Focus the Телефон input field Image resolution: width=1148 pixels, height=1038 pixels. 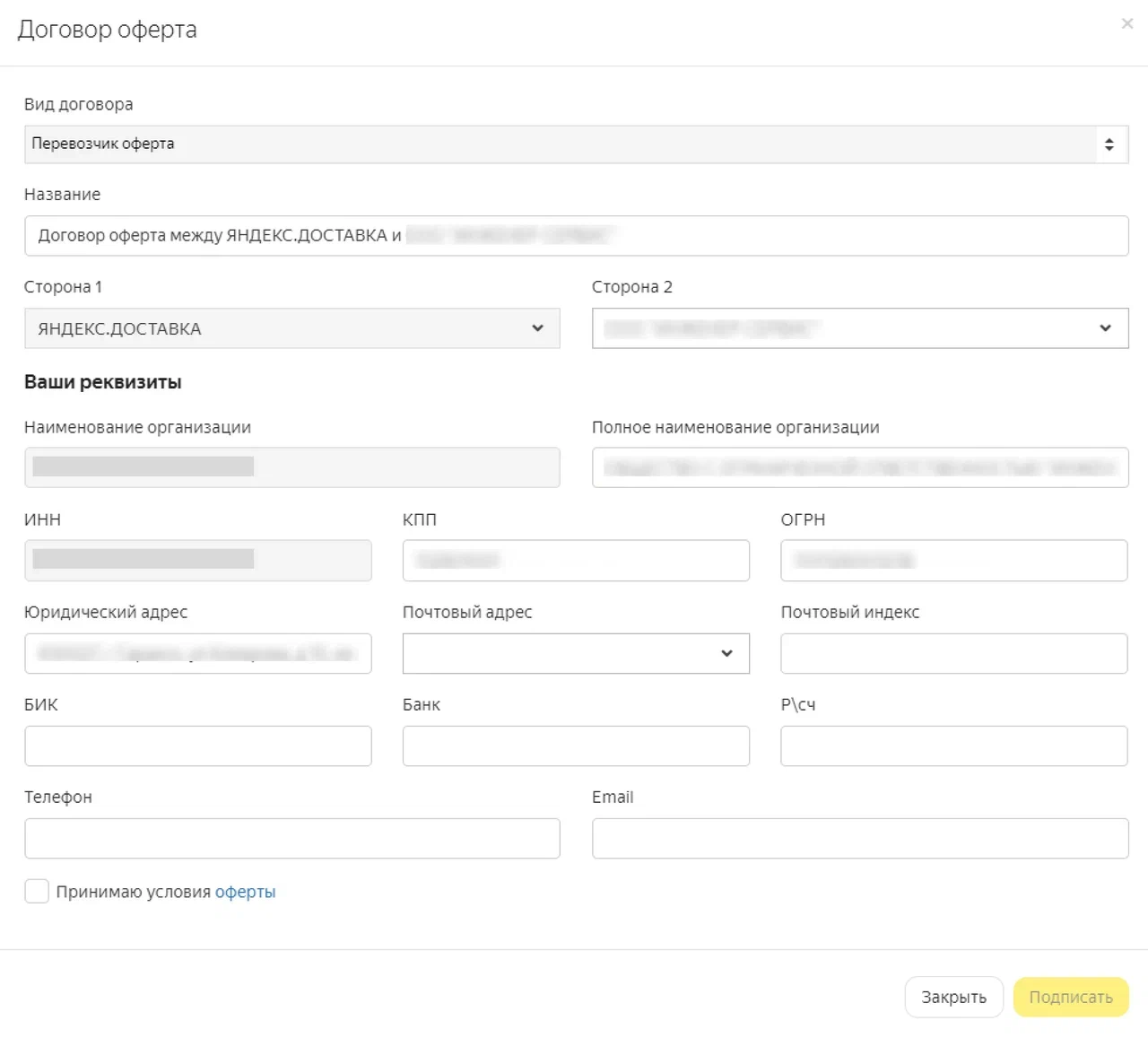[291, 838]
